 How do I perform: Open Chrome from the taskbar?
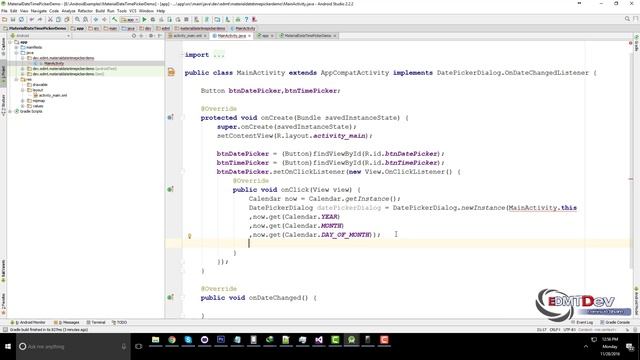(x=172, y=340)
